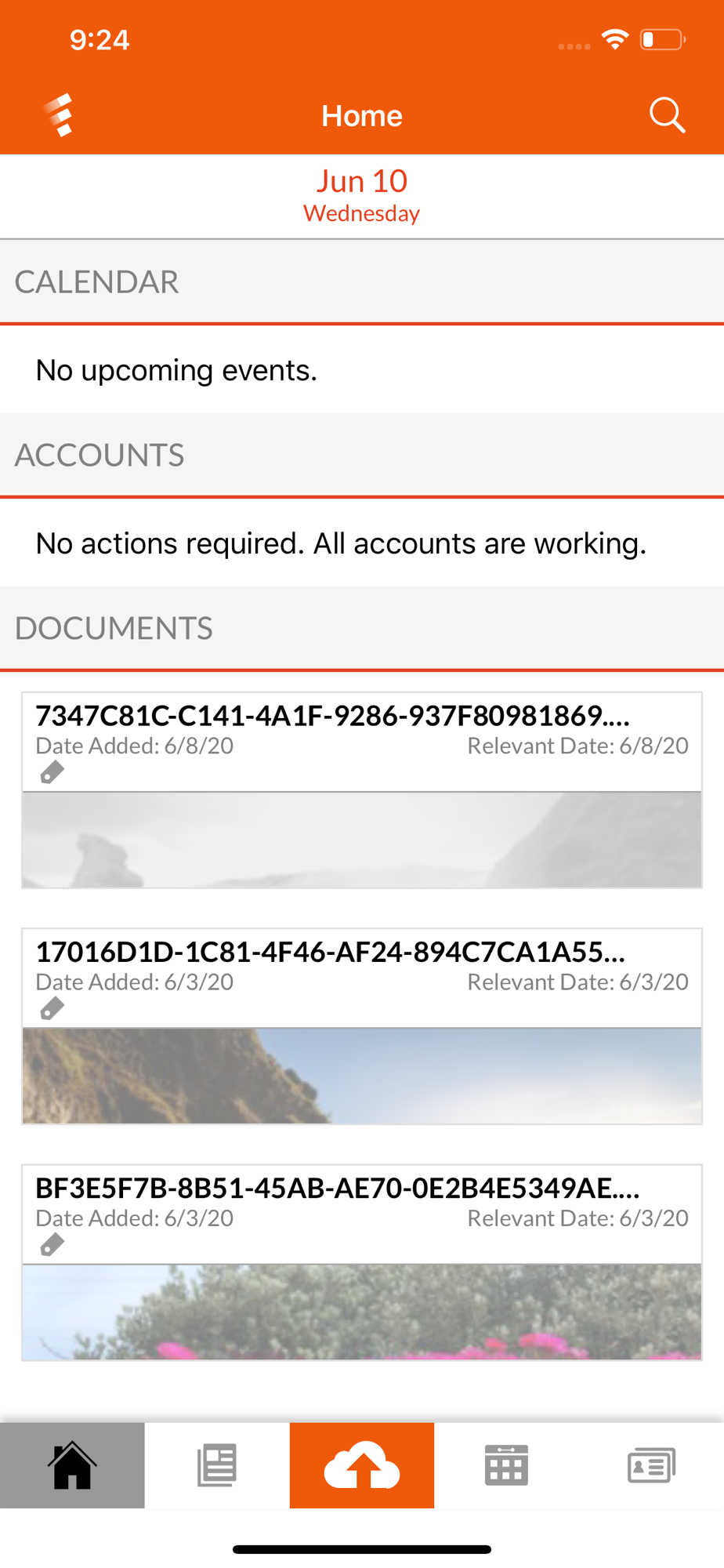Tap tag icon on 17016D1D document

(x=52, y=1008)
